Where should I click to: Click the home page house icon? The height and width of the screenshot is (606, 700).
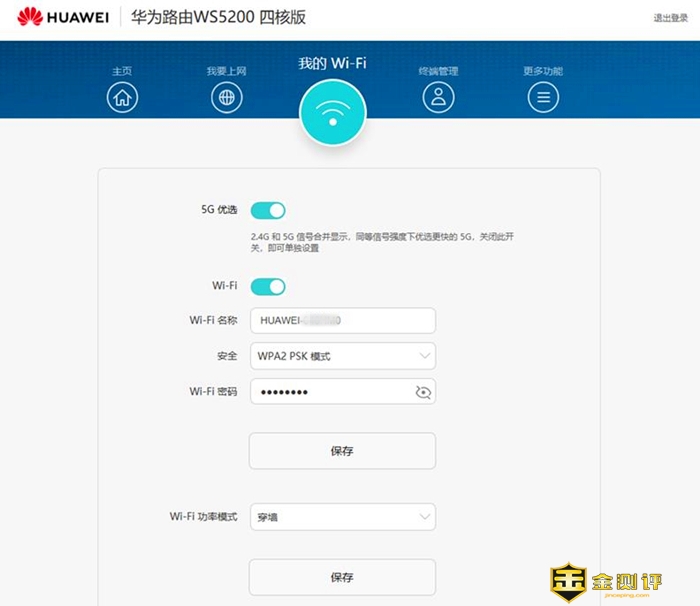pos(122,97)
